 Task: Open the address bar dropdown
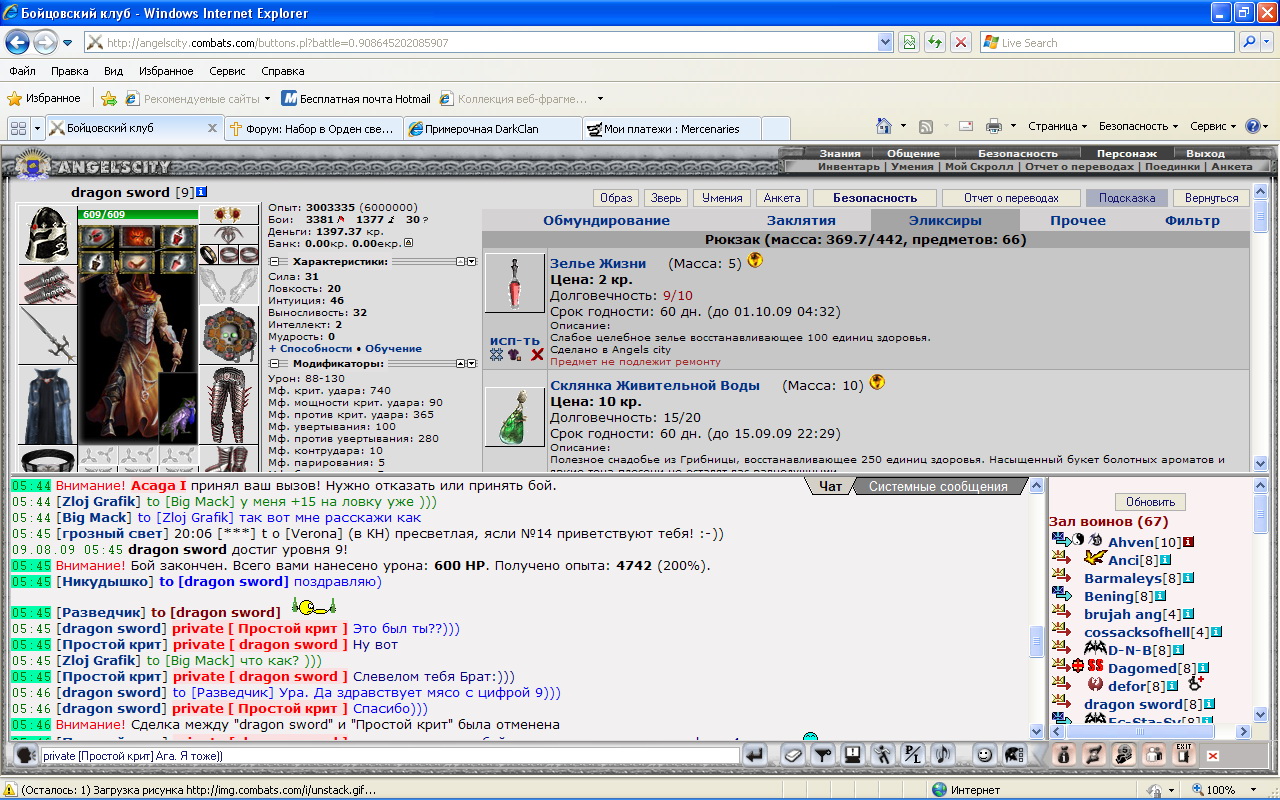click(x=885, y=43)
